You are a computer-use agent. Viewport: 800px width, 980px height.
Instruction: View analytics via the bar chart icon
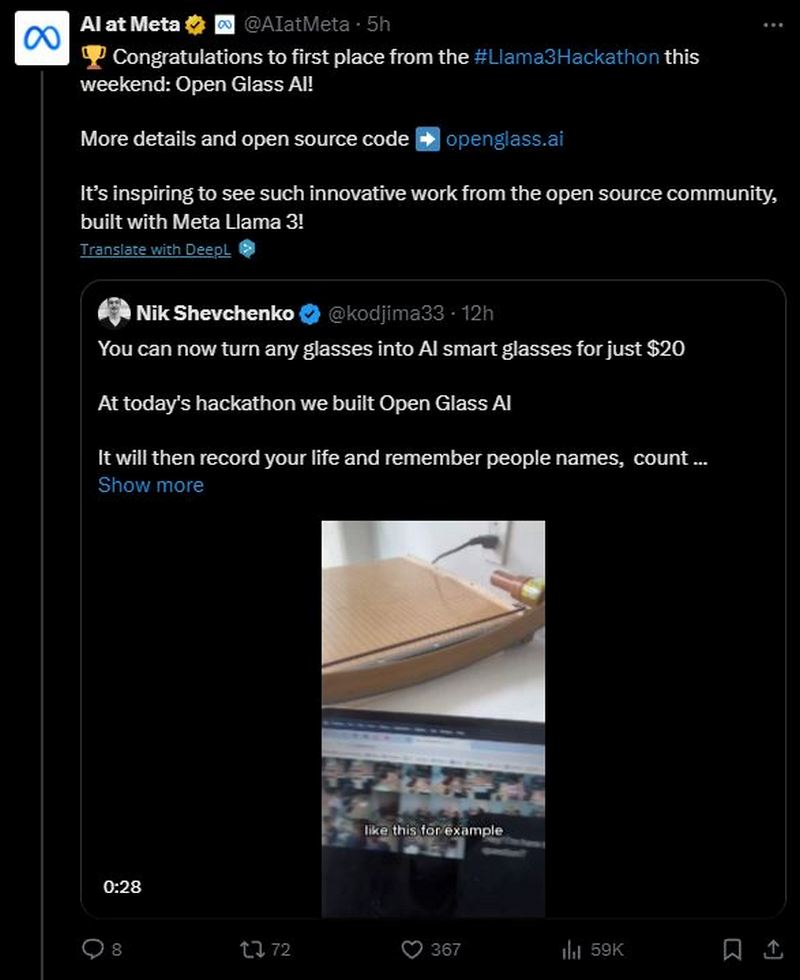click(x=571, y=949)
